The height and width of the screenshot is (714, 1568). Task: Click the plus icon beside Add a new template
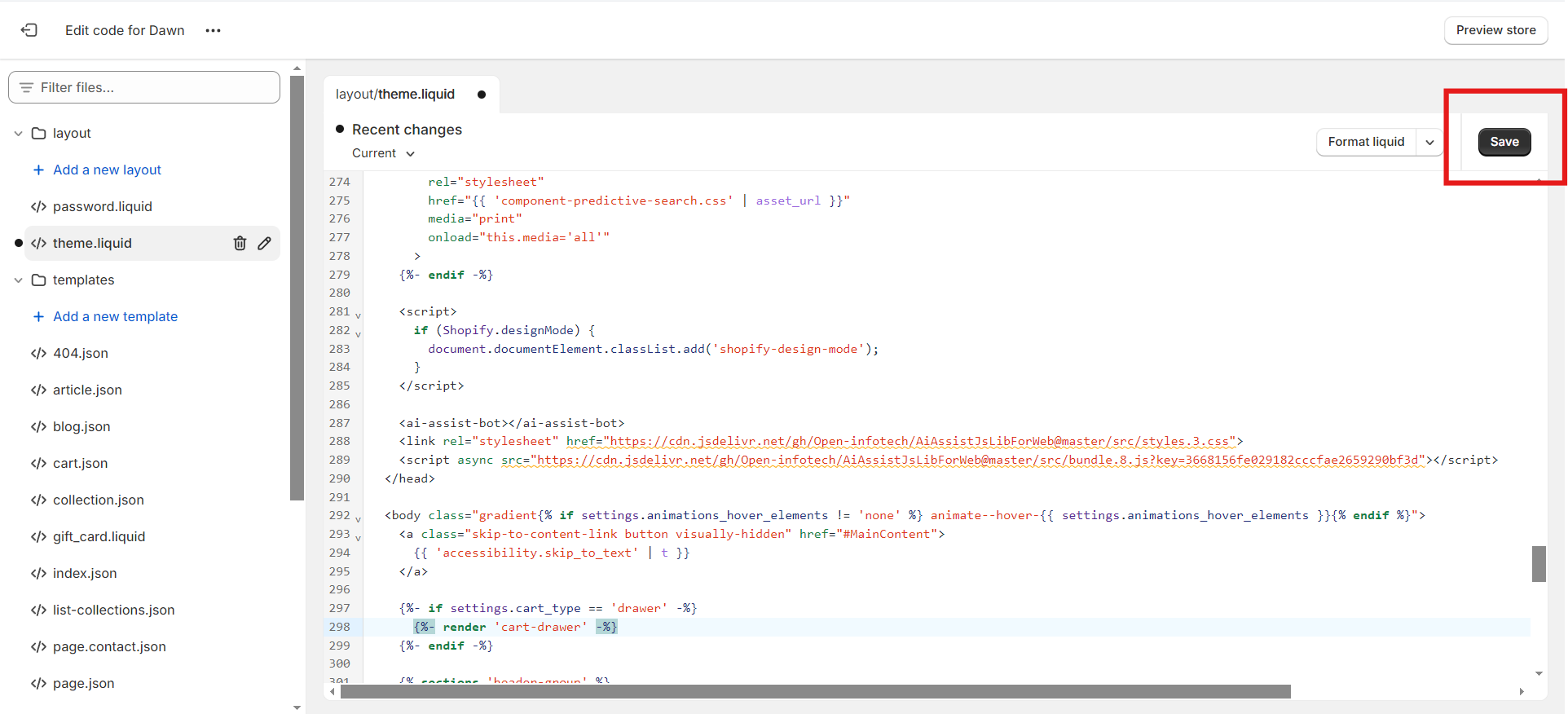pyautogui.click(x=38, y=316)
